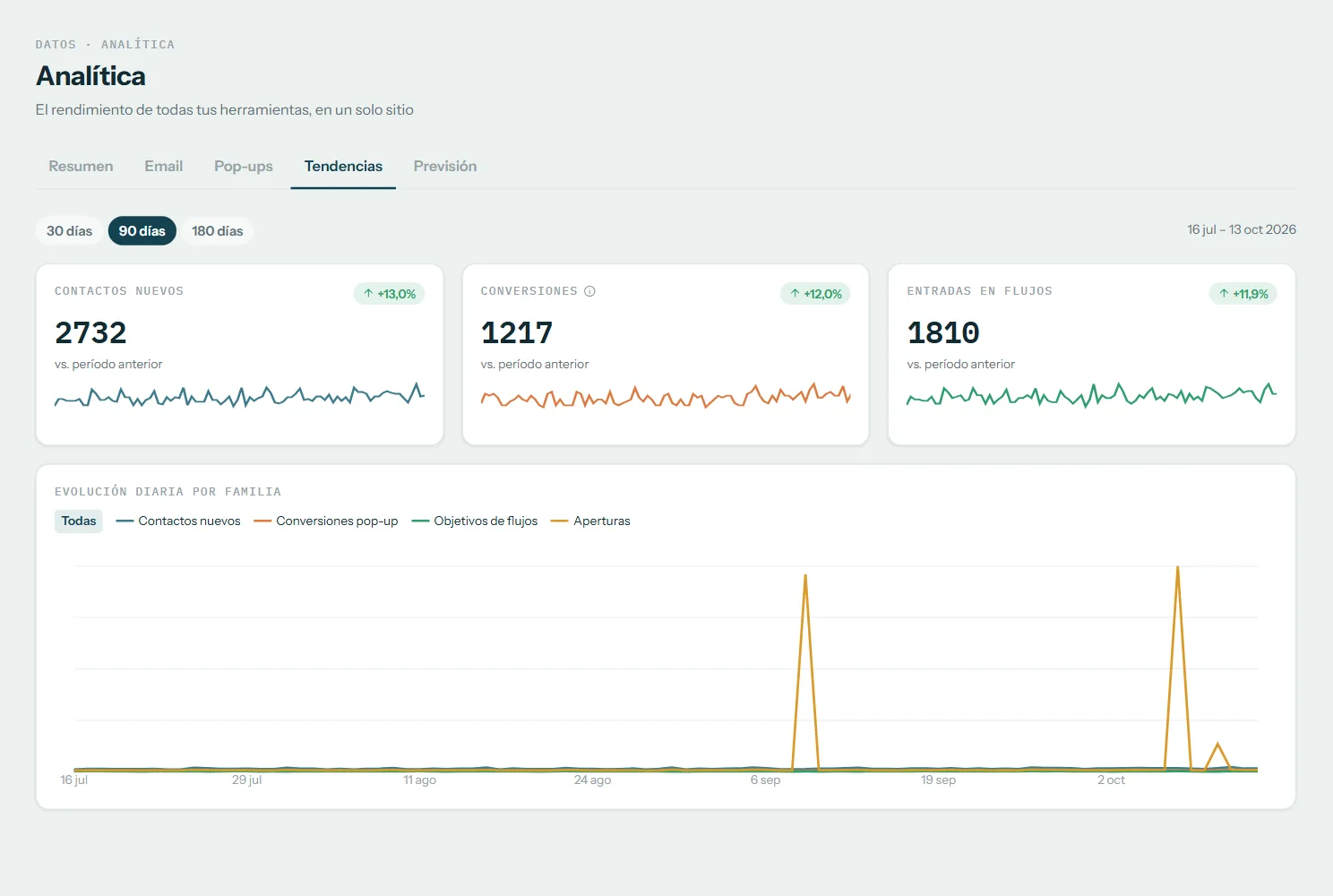The image size is (1333, 896).
Task: Click the 1810 entradas en flujos value
Action: 943,333
